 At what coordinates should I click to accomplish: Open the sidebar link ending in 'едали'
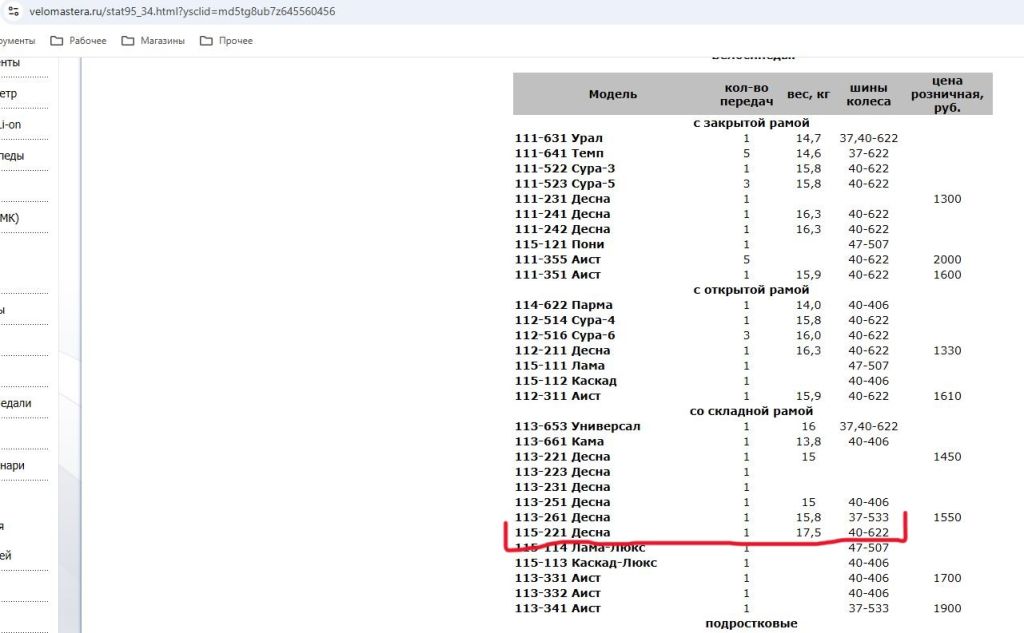[x=15, y=403]
